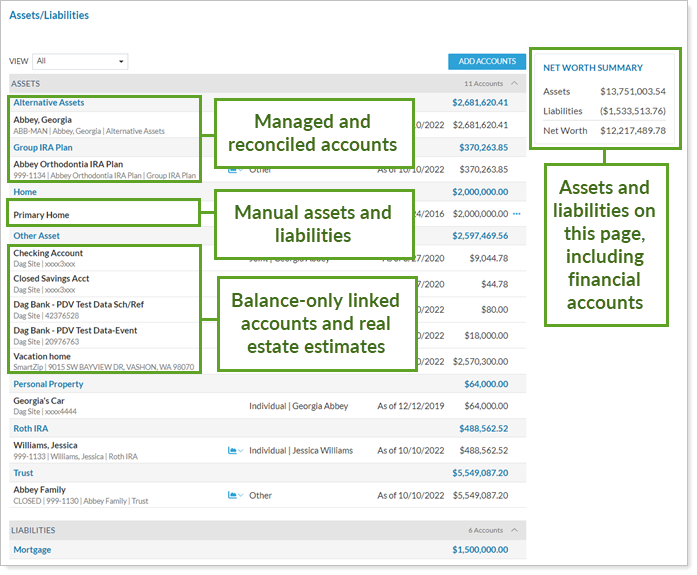This screenshot has height=575, width=697.
Task: Open the Mortgage liability category
Action: click(x=32, y=549)
